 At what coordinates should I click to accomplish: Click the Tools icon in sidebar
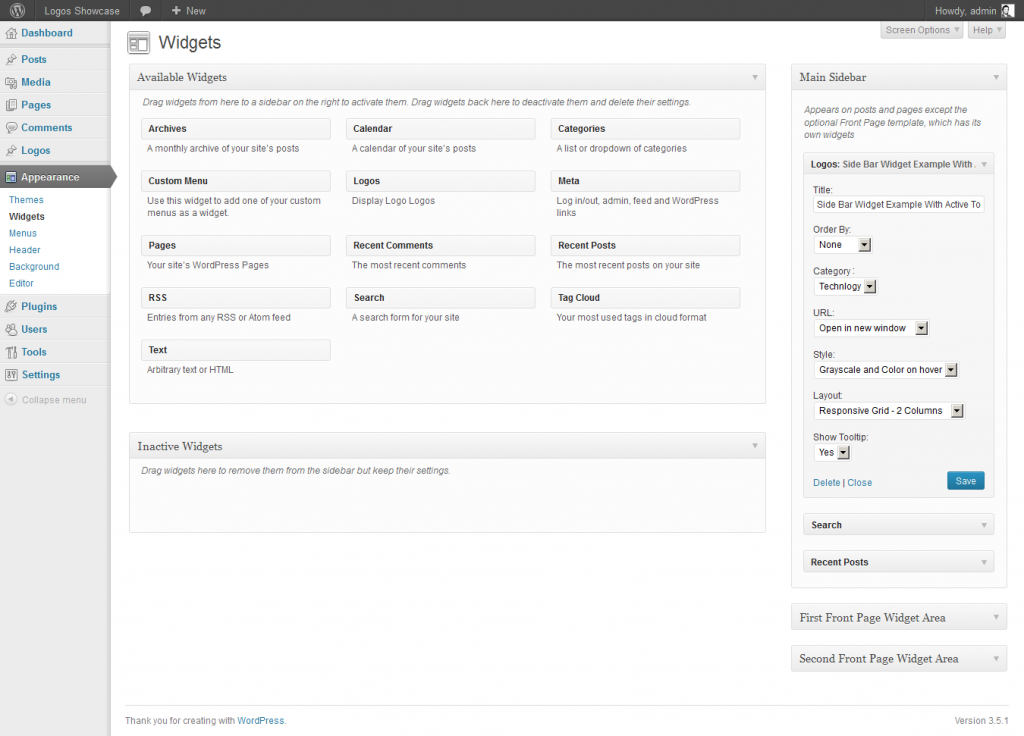11,352
